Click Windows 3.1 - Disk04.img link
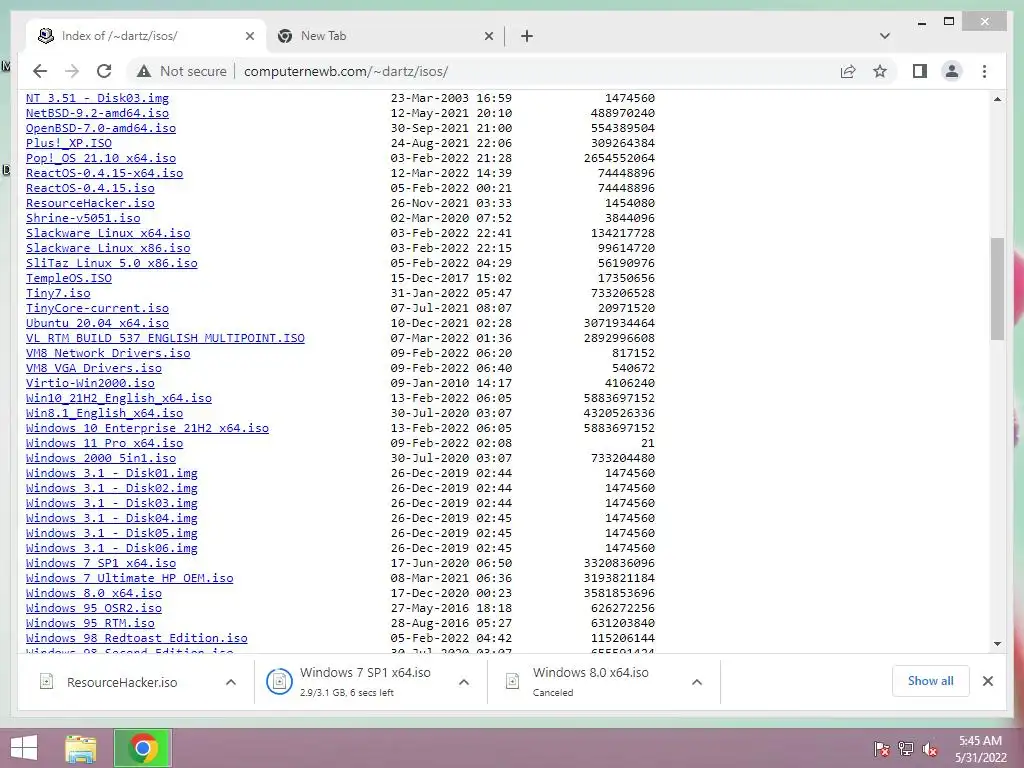1024x768 pixels. (x=112, y=519)
